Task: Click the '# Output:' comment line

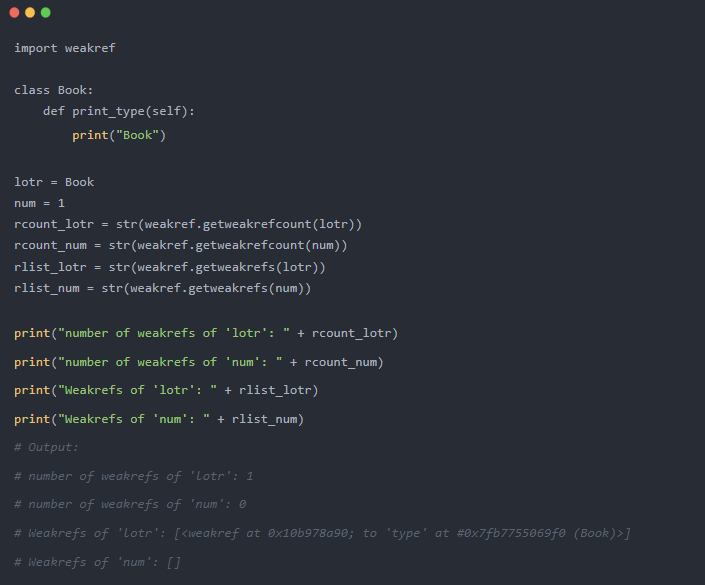Action: (46, 447)
